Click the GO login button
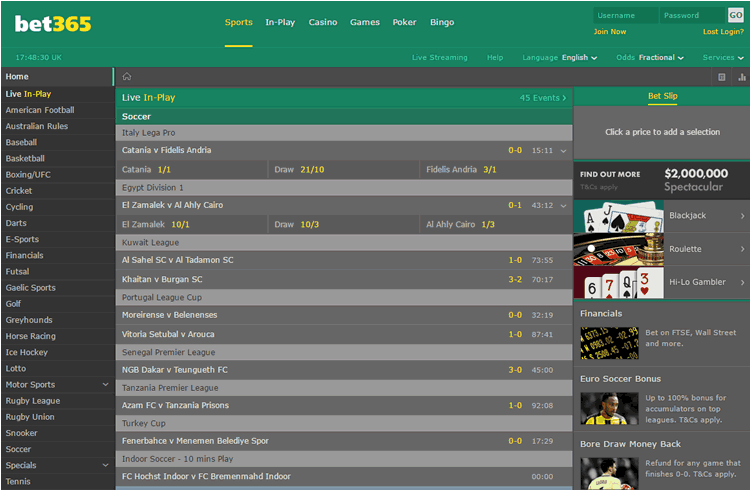 tap(736, 15)
